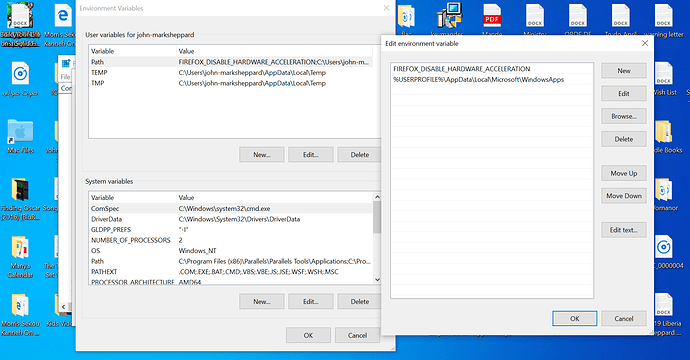This screenshot has height=360, width=690.
Task: Select the OS system variable row
Action: pyautogui.click(x=231, y=251)
